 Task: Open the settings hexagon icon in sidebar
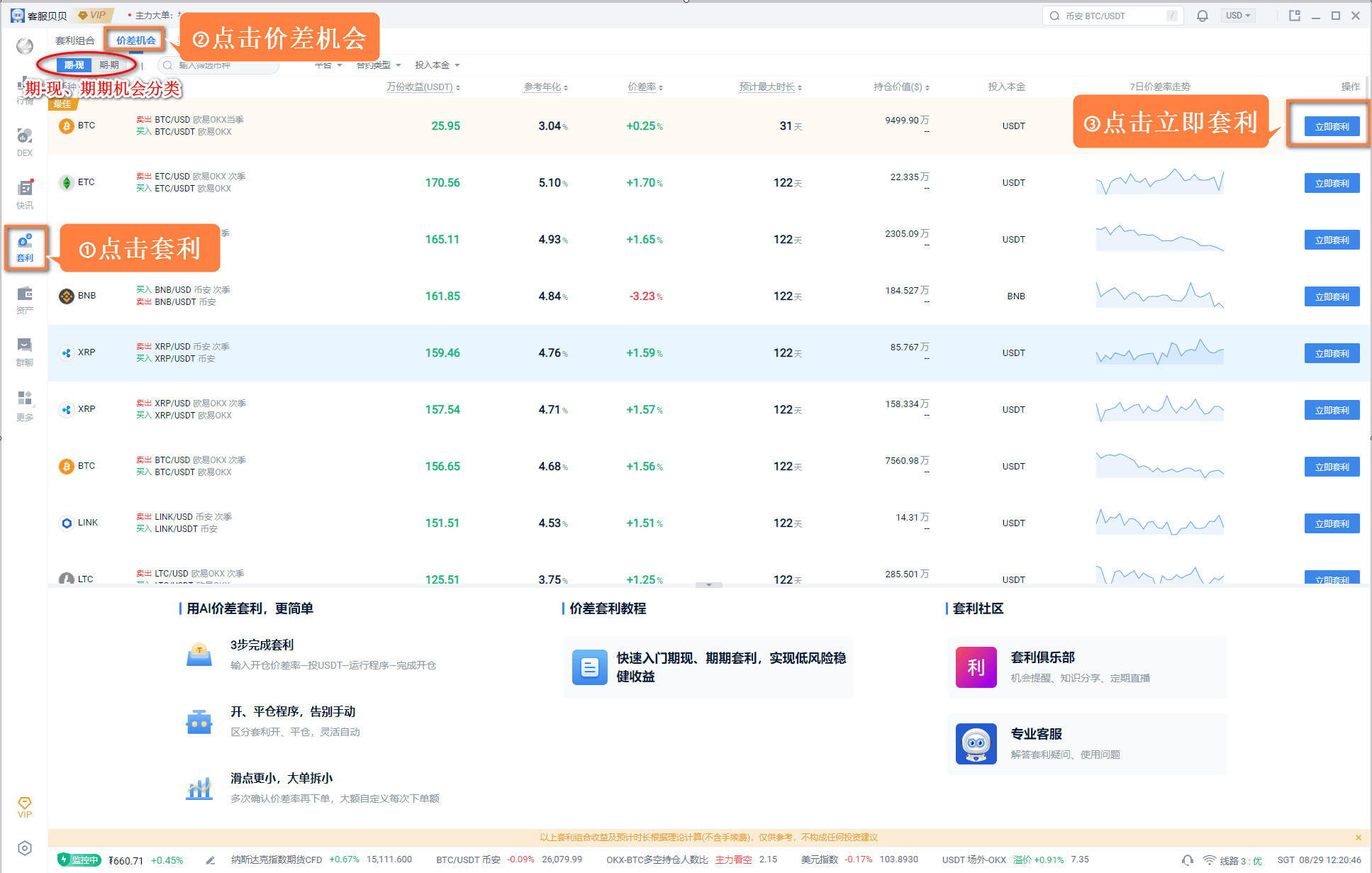[x=25, y=848]
